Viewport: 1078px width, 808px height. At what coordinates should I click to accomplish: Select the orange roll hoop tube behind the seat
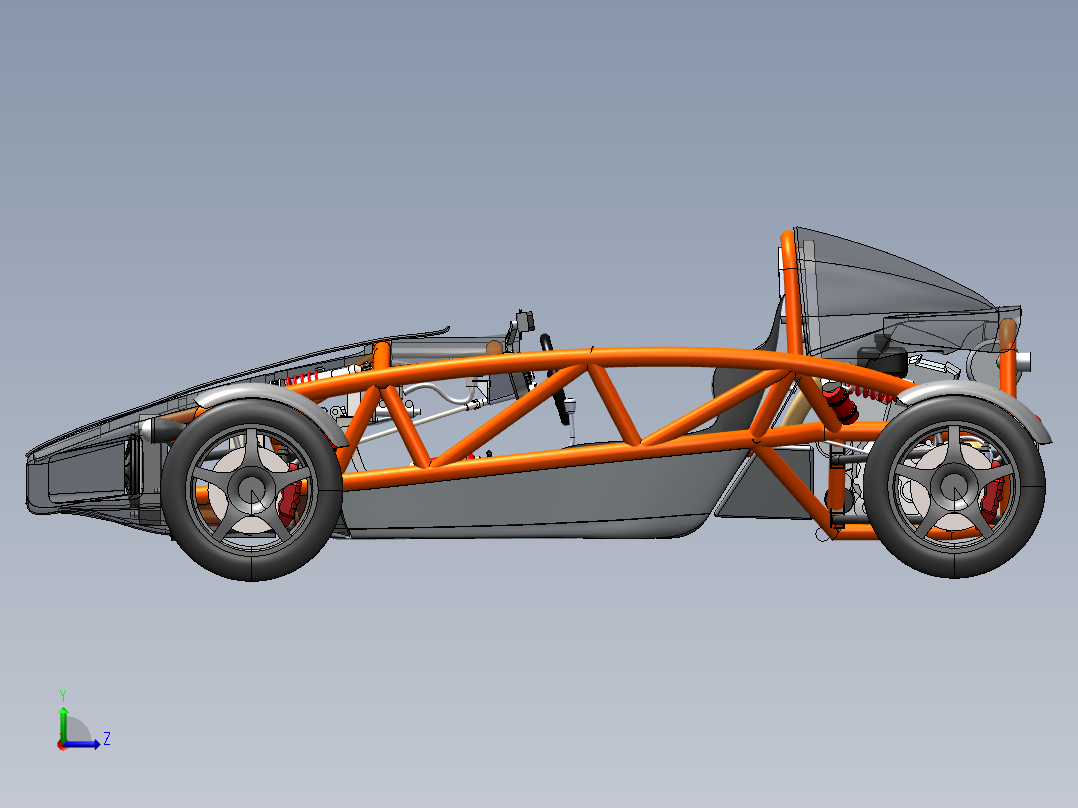[x=791, y=294]
